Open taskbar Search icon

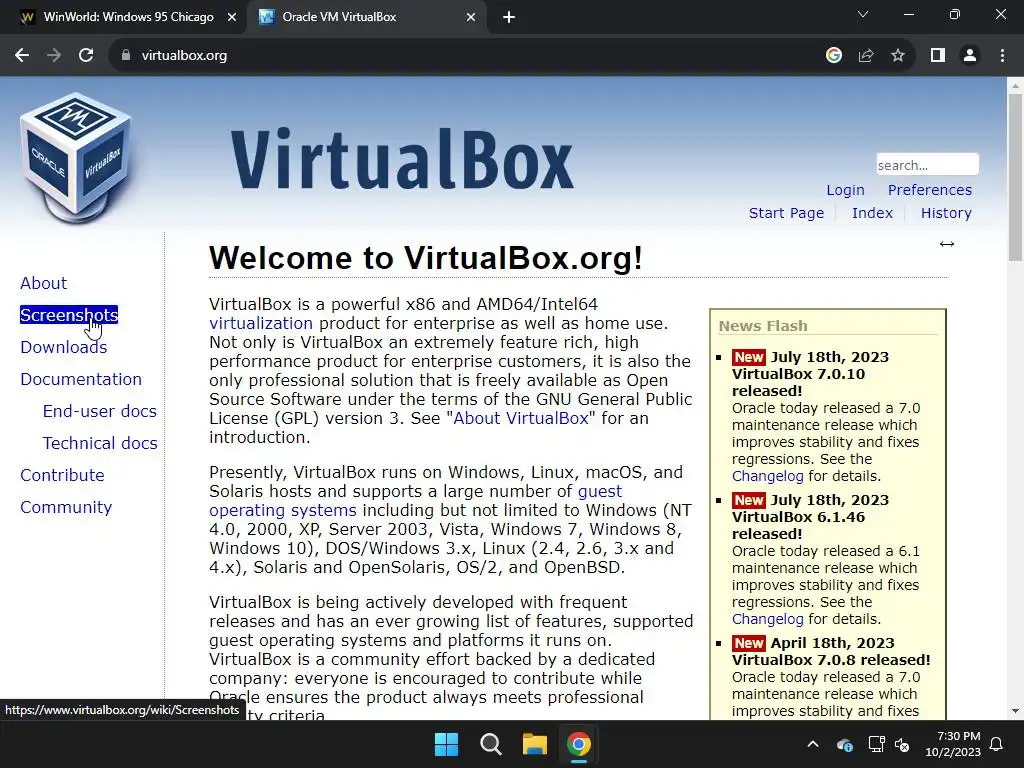[x=490, y=744]
